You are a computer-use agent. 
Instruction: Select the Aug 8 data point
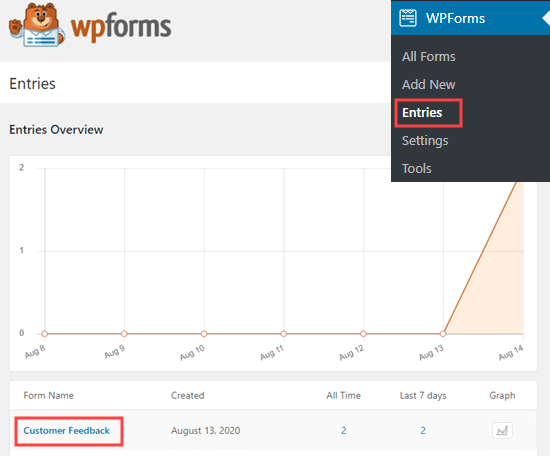coord(45,334)
